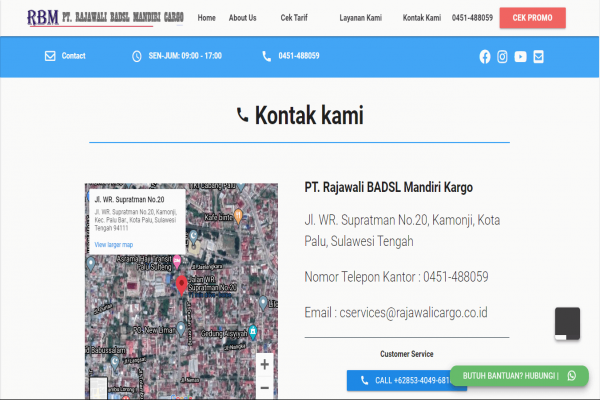Zoom in on the map

tap(264, 365)
